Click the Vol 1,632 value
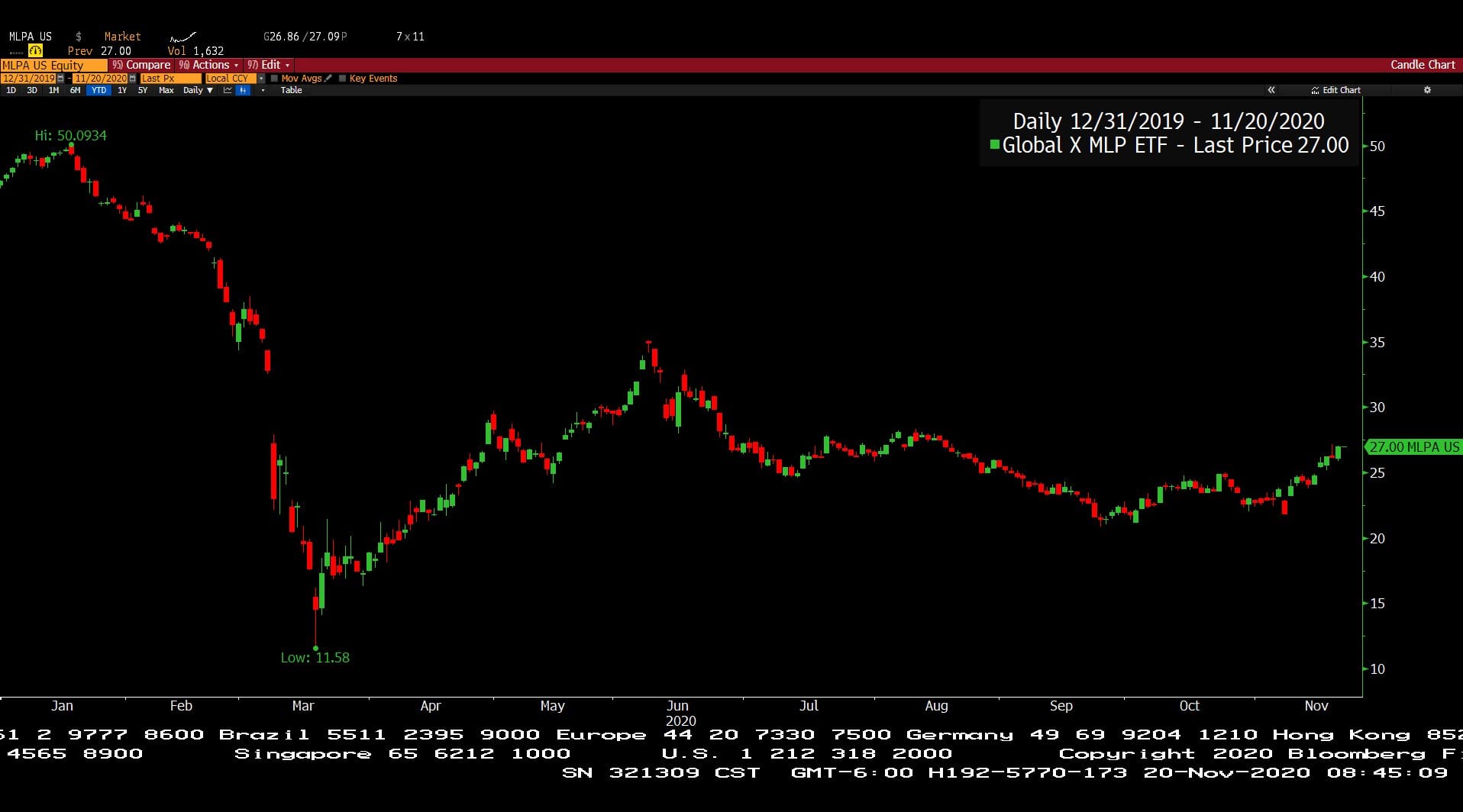 pos(195,51)
